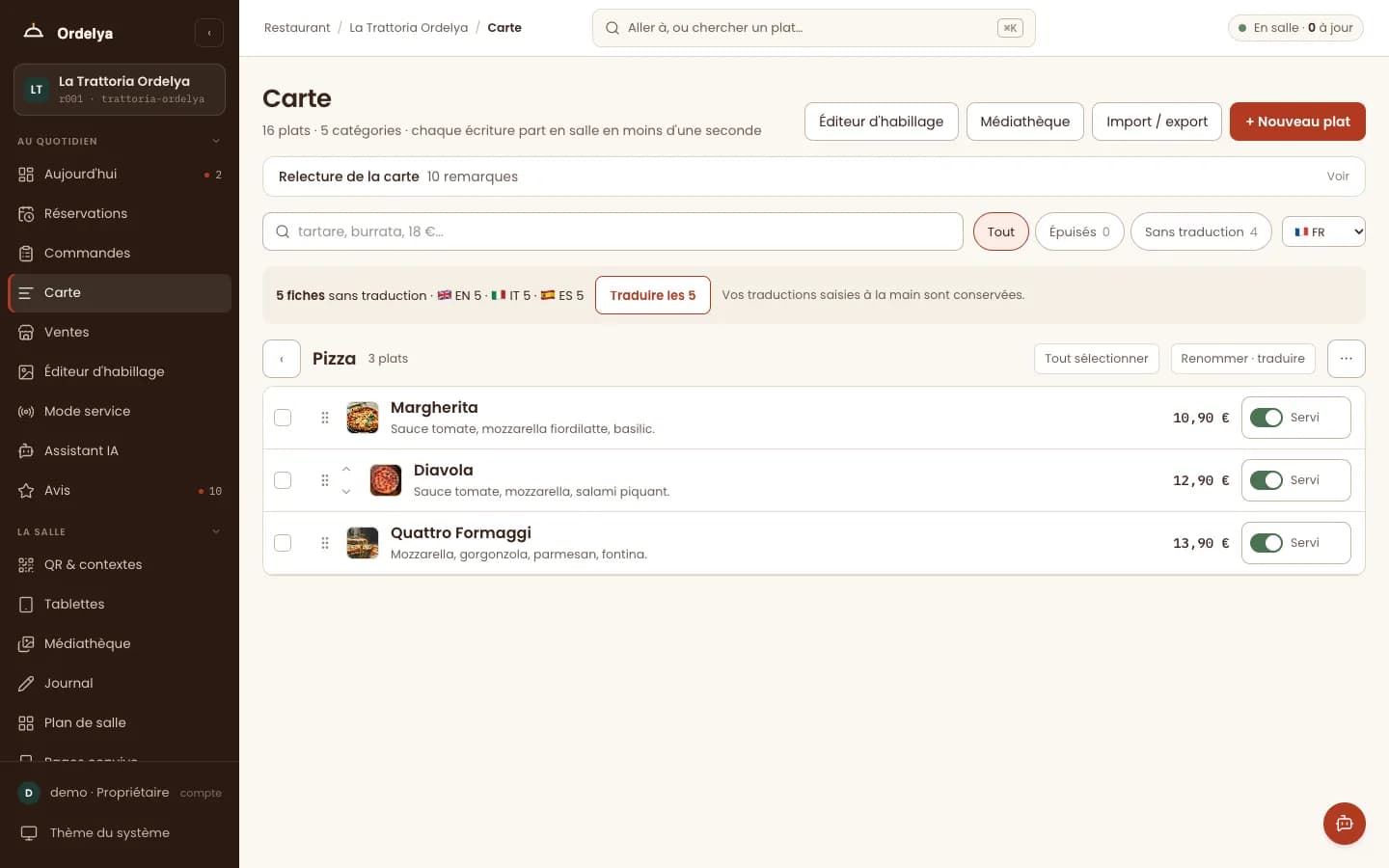Go to La Trattoria Ordelya breadcrumb
The width and height of the screenshot is (1389, 868).
(409, 28)
